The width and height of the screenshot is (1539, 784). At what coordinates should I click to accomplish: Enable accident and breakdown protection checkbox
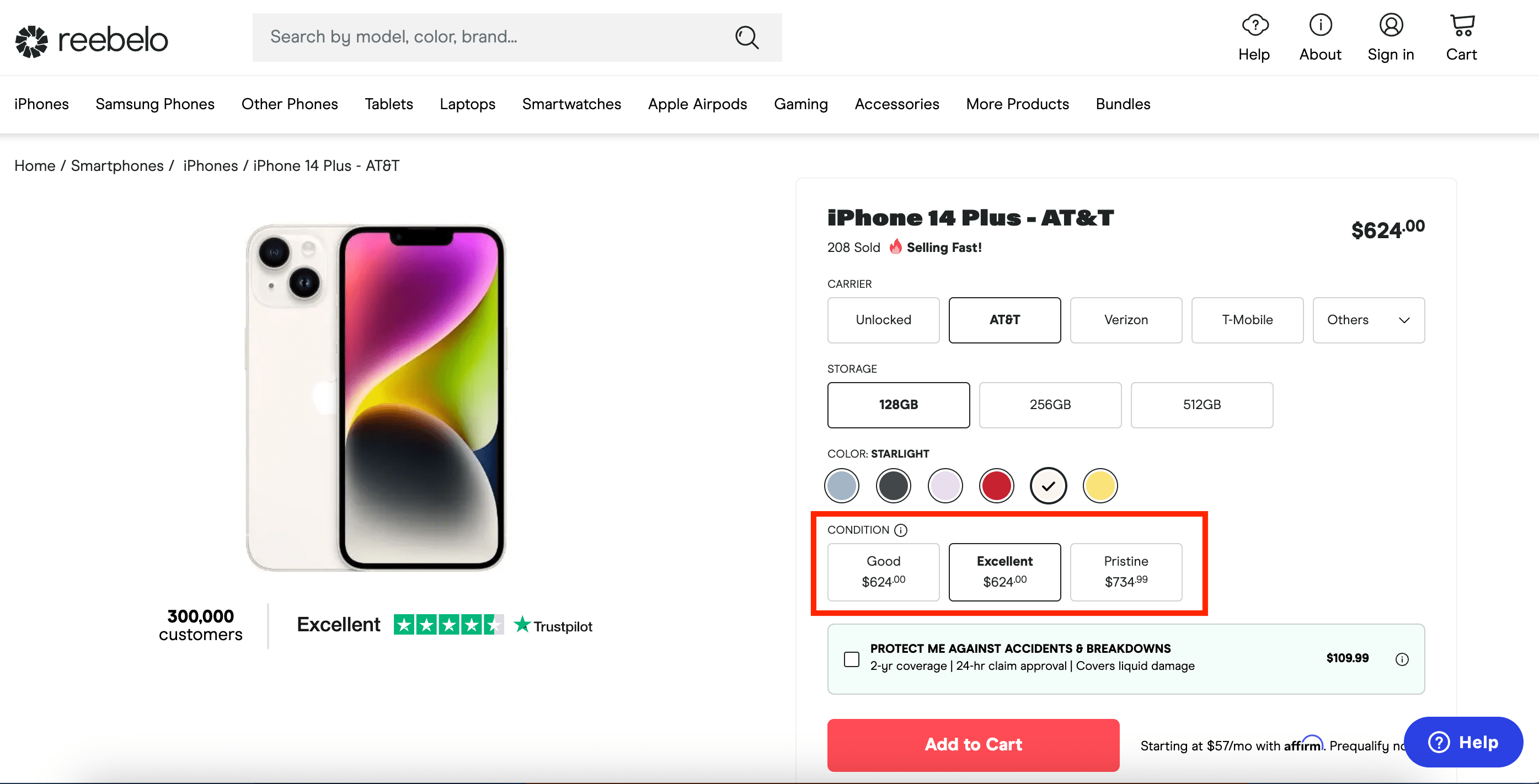(851, 659)
